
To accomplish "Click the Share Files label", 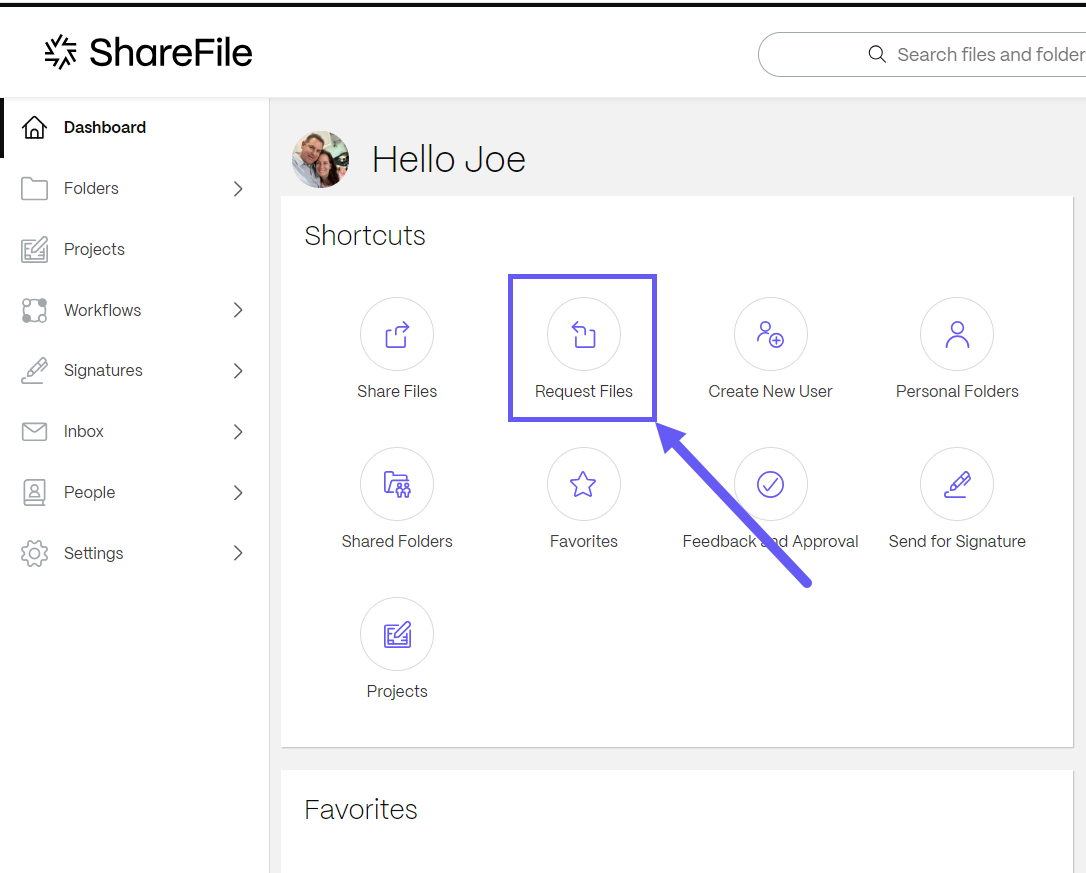I will (x=397, y=391).
